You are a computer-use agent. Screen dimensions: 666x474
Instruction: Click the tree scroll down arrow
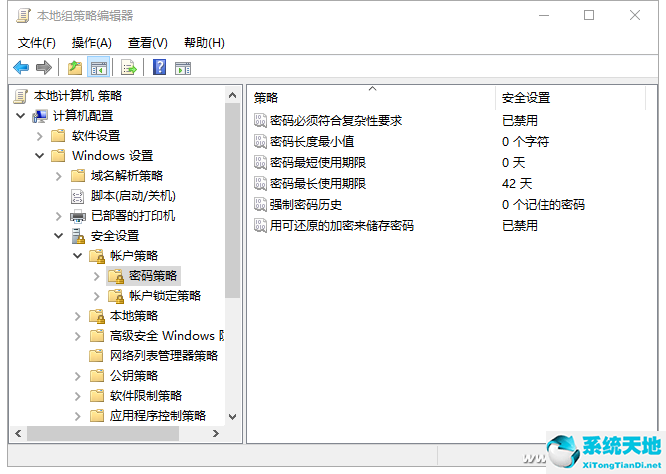coord(232,417)
